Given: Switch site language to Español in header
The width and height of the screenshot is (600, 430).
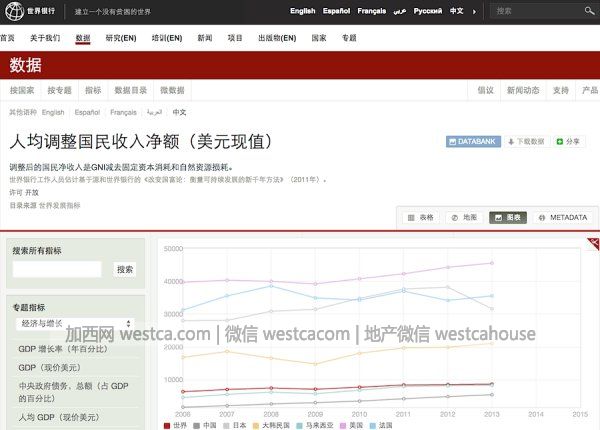Looking at the screenshot, I should tap(336, 11).
